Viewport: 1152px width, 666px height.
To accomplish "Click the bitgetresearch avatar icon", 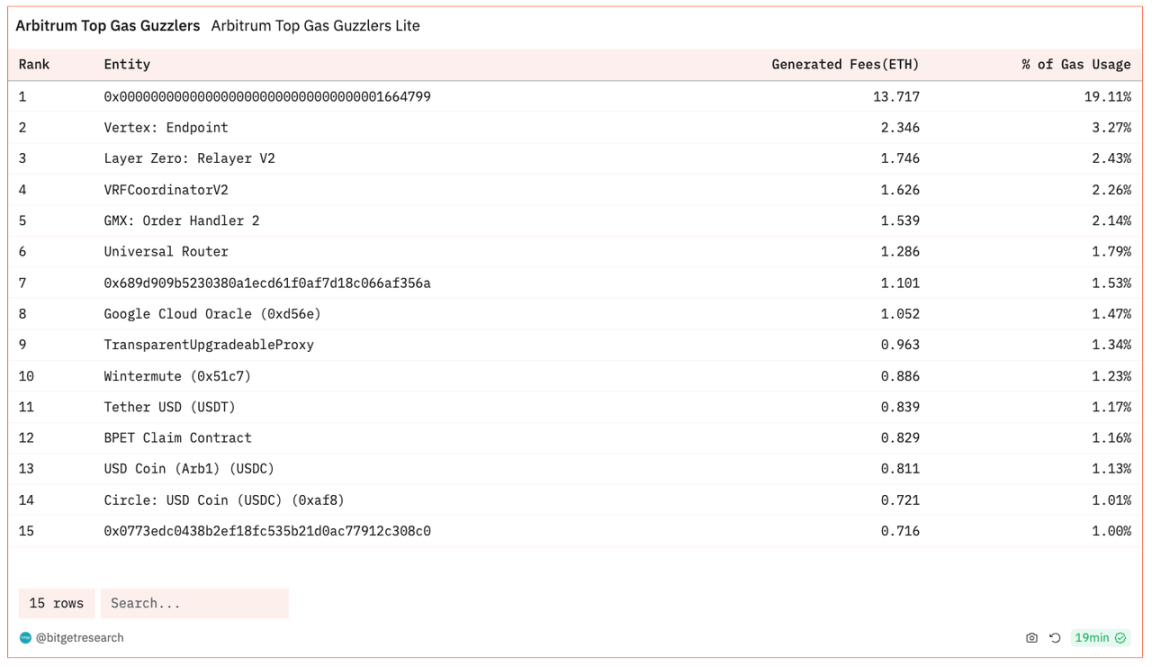I will click(25, 638).
